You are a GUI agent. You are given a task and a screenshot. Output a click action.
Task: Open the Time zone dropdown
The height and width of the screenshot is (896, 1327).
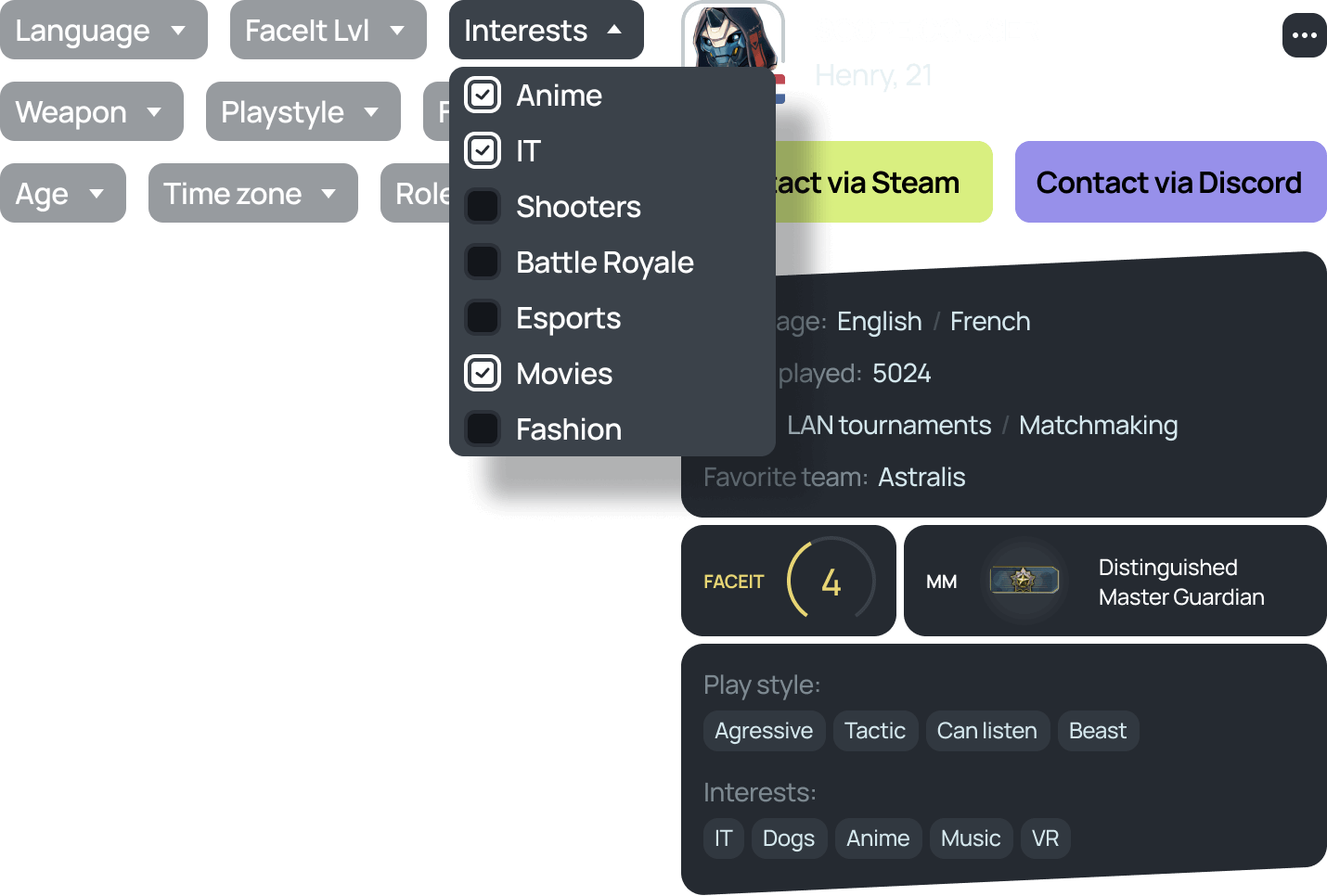253,193
